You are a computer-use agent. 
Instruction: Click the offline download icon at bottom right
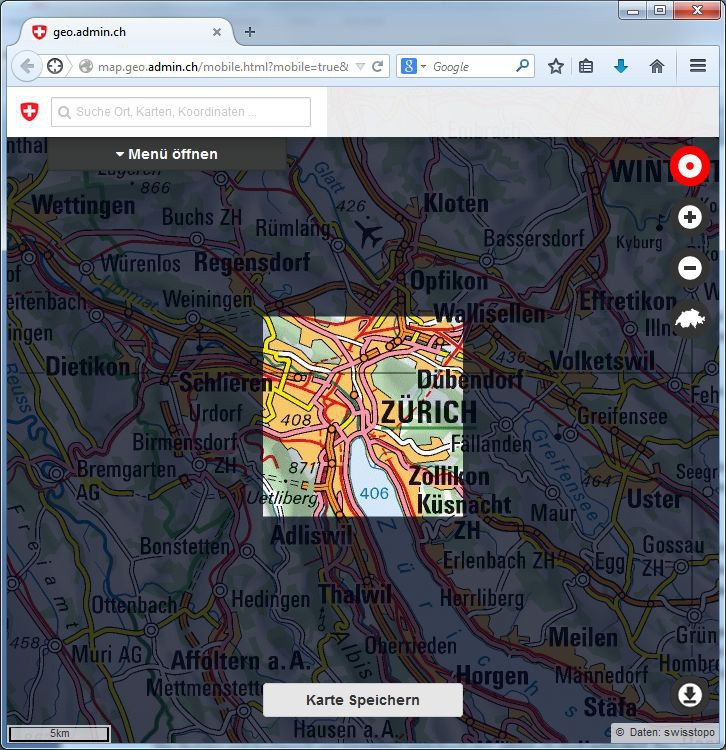pyautogui.click(x=689, y=694)
